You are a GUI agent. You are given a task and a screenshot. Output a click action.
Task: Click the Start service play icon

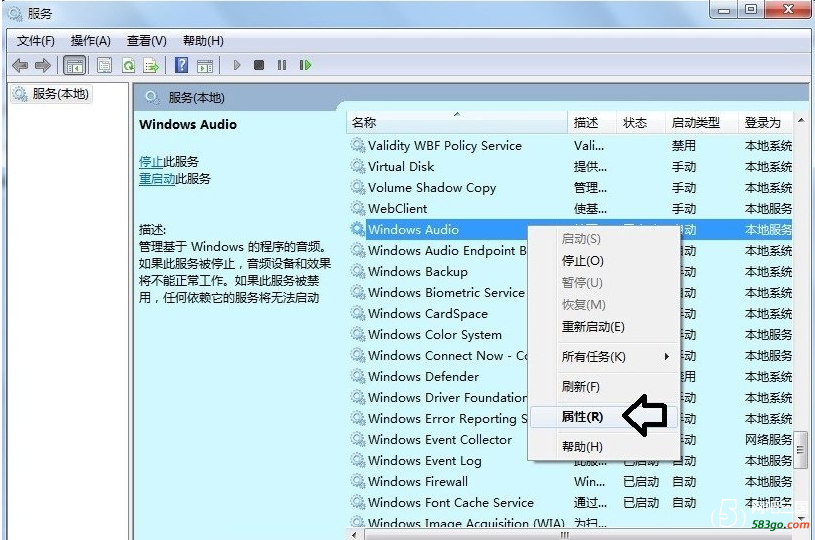[237, 65]
